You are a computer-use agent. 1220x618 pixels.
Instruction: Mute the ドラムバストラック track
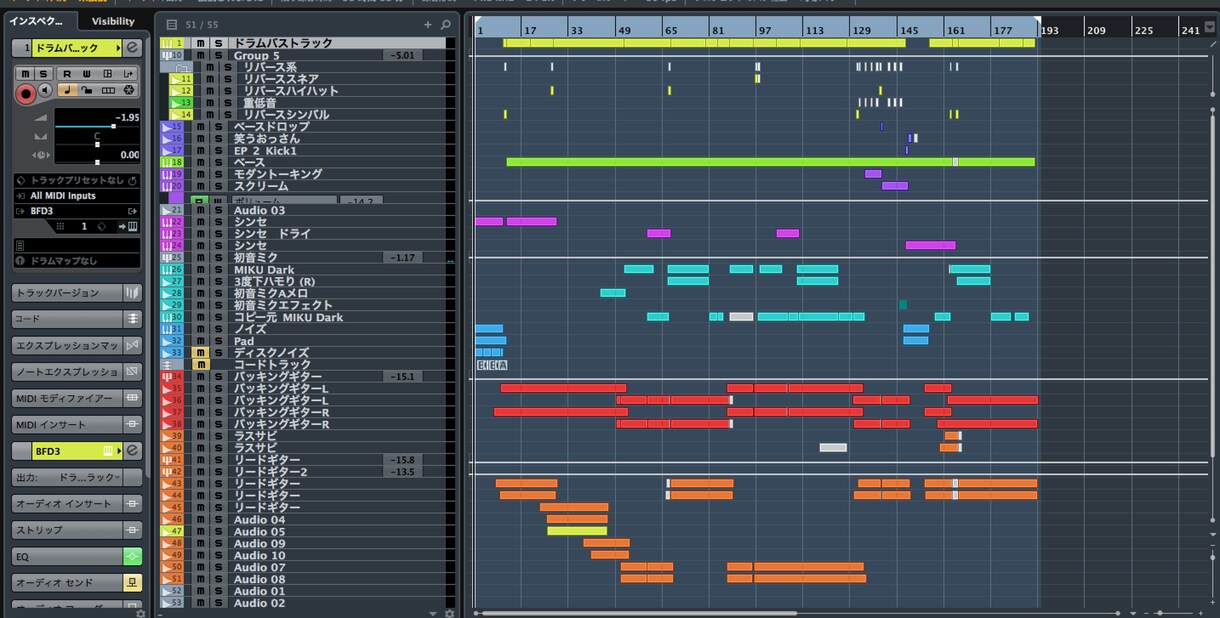tap(201, 43)
